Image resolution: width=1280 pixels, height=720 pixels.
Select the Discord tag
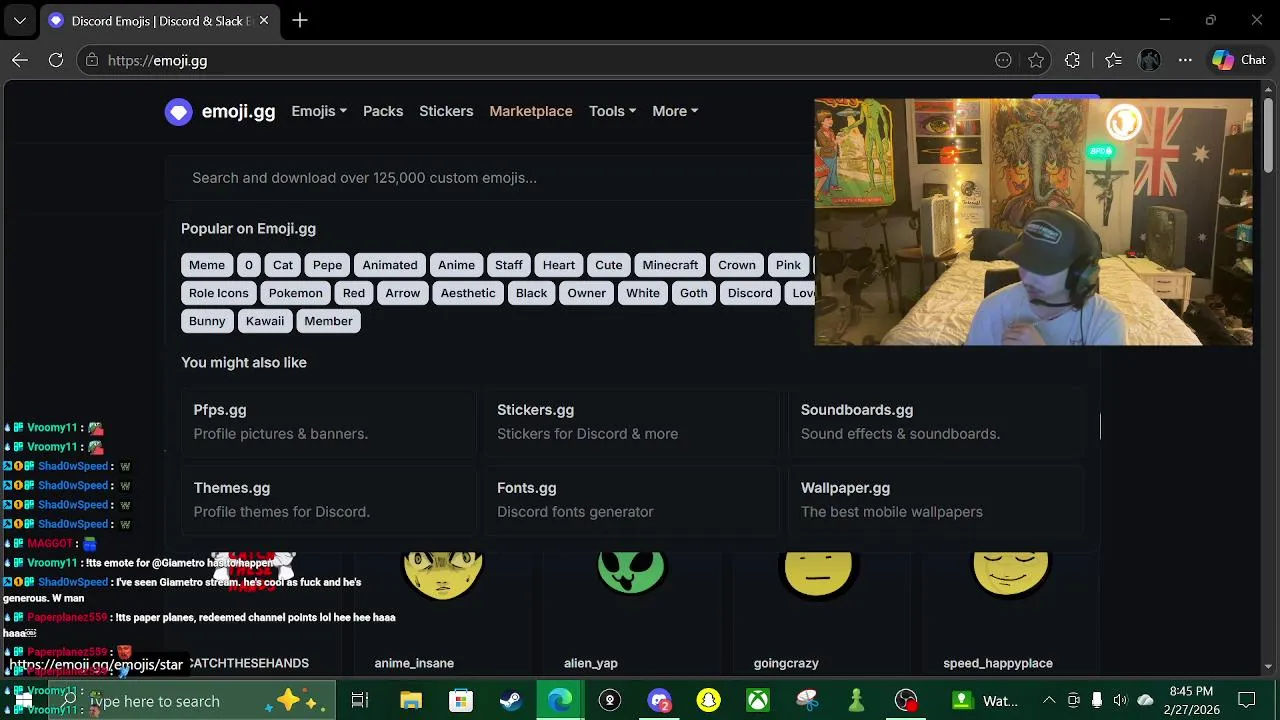pos(750,293)
